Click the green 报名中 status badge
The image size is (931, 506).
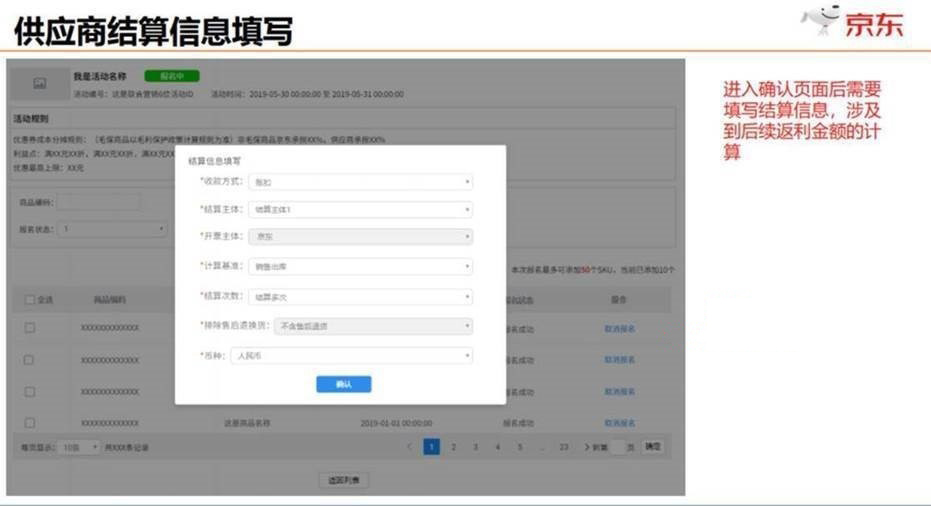point(172,76)
